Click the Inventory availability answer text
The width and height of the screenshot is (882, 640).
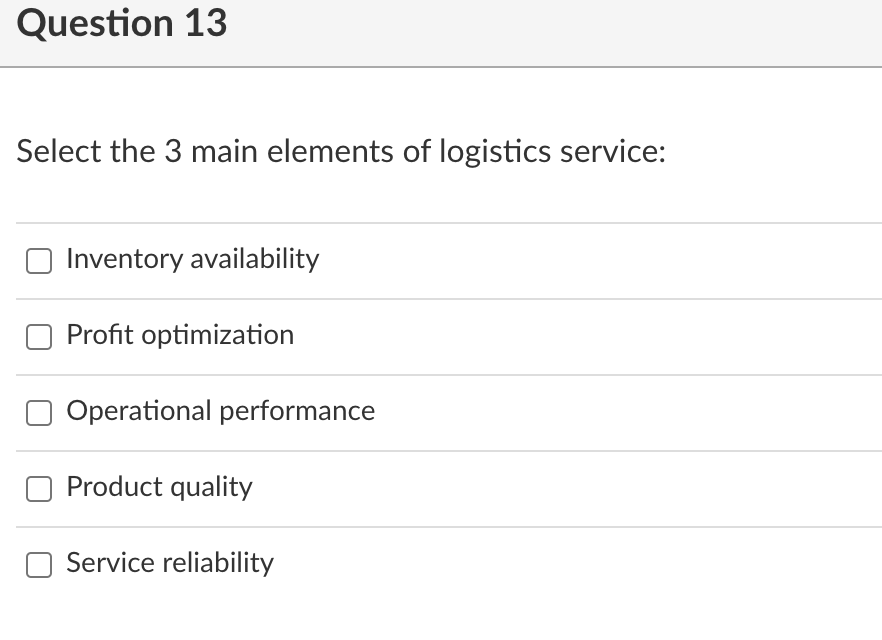pos(192,259)
